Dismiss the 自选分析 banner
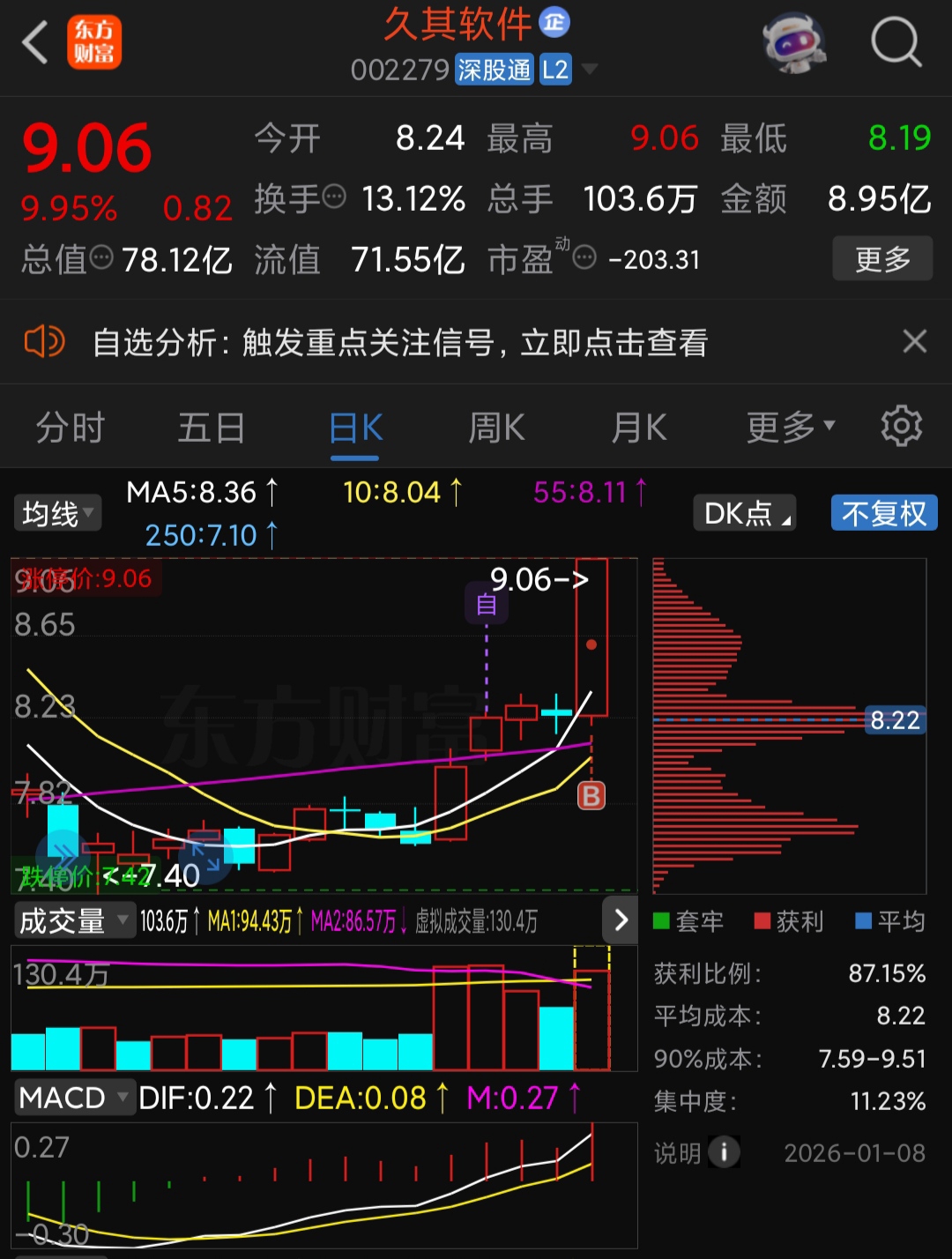 pyautogui.click(x=915, y=341)
